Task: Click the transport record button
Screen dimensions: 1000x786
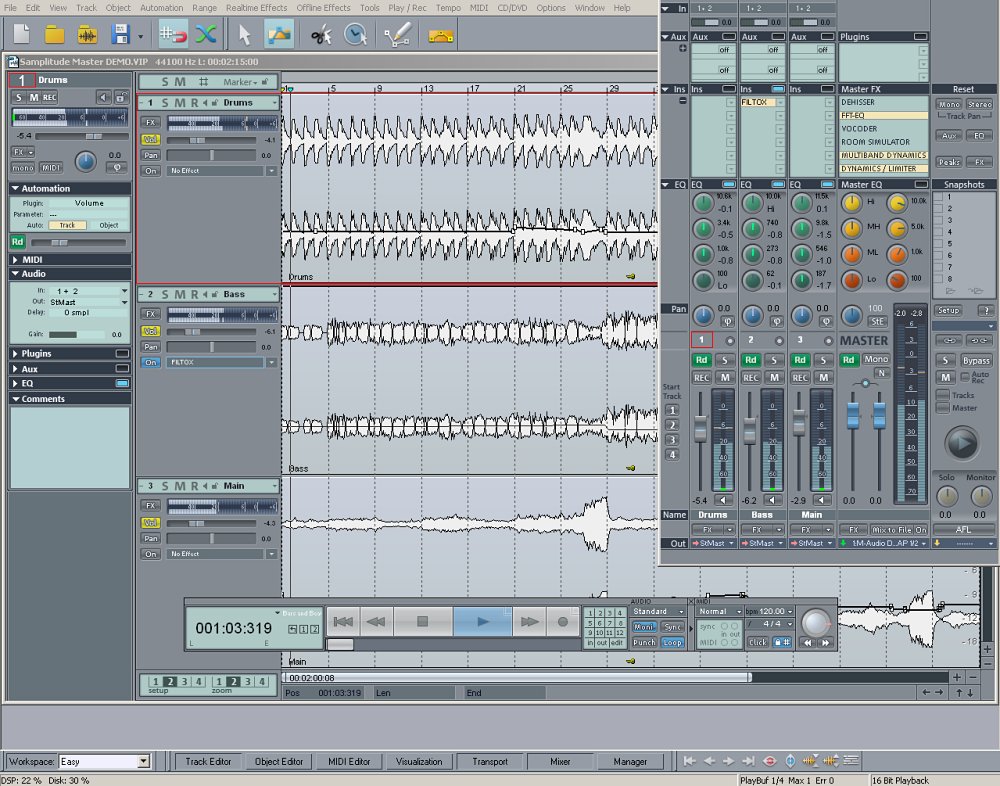Action: tap(562, 621)
